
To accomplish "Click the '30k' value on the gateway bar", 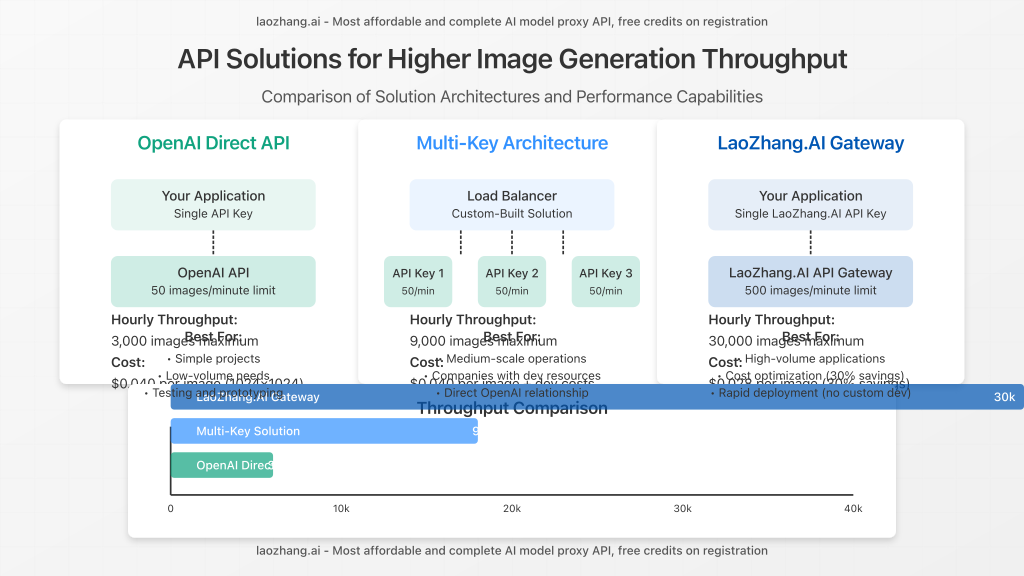I will (1004, 397).
